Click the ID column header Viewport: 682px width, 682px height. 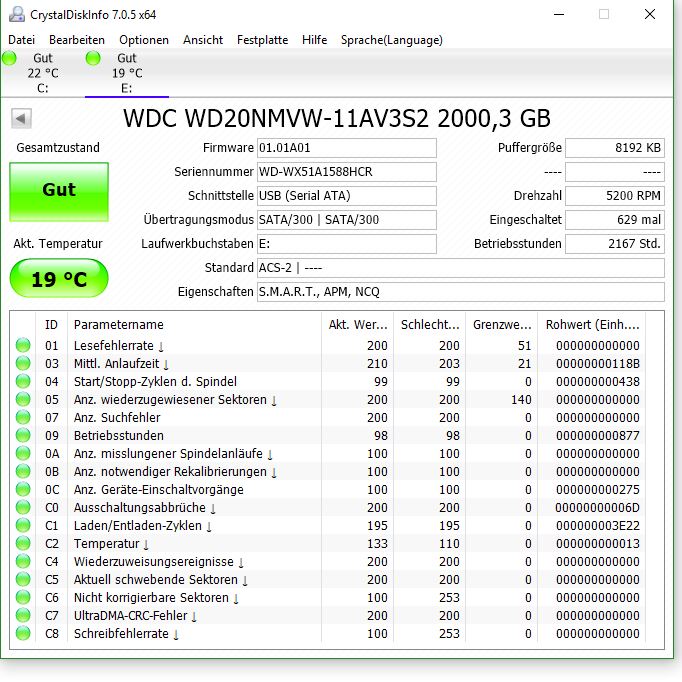tap(51, 324)
